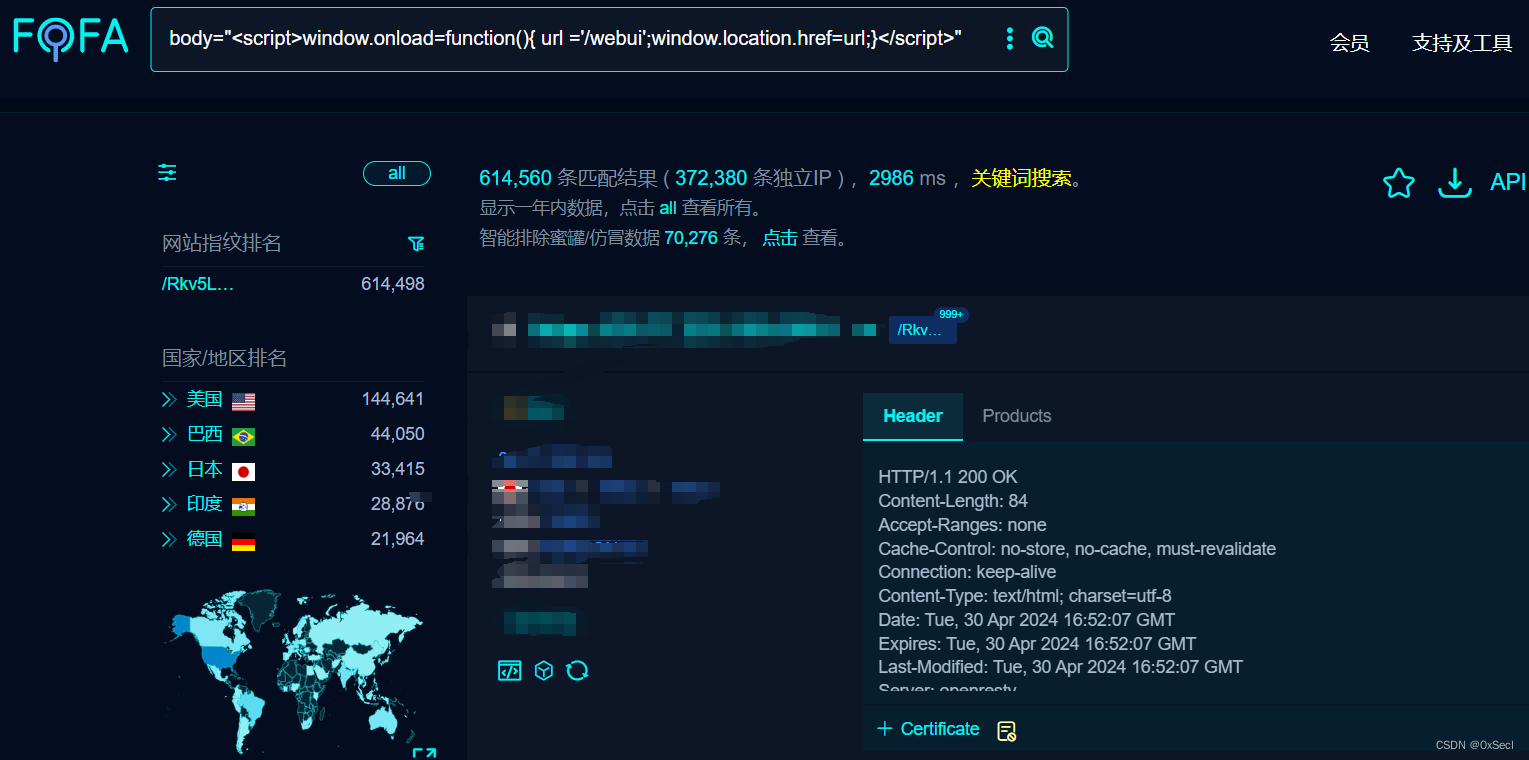
Task: Click the star icon to bookmark query
Action: [x=1398, y=183]
